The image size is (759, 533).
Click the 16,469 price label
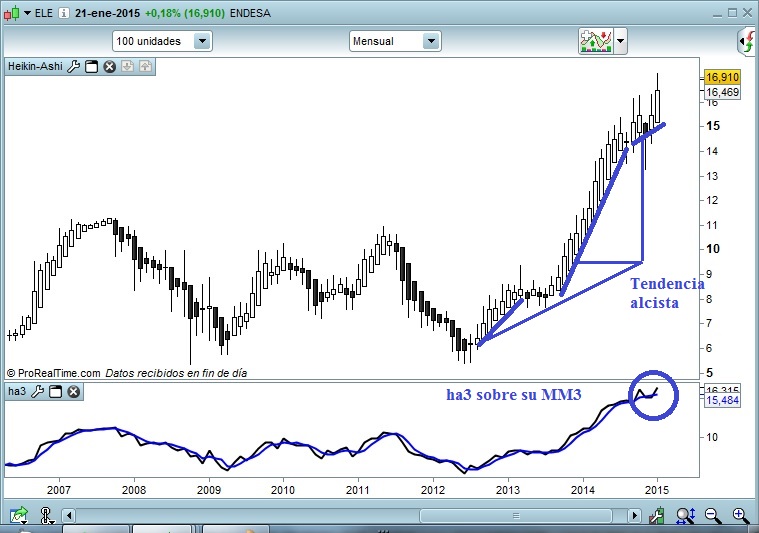tap(722, 92)
